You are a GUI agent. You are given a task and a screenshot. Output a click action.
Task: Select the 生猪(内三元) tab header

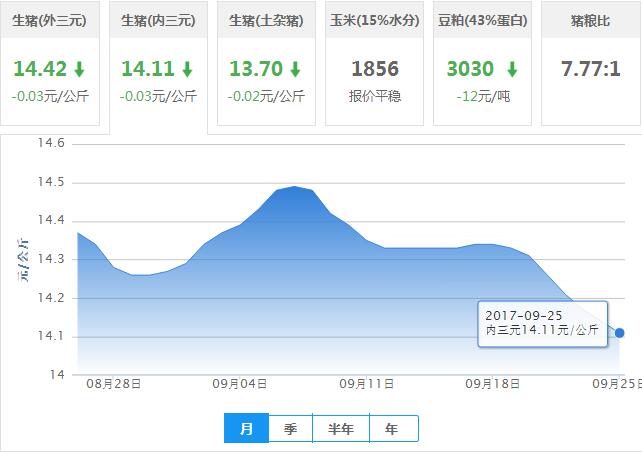click(x=158, y=21)
